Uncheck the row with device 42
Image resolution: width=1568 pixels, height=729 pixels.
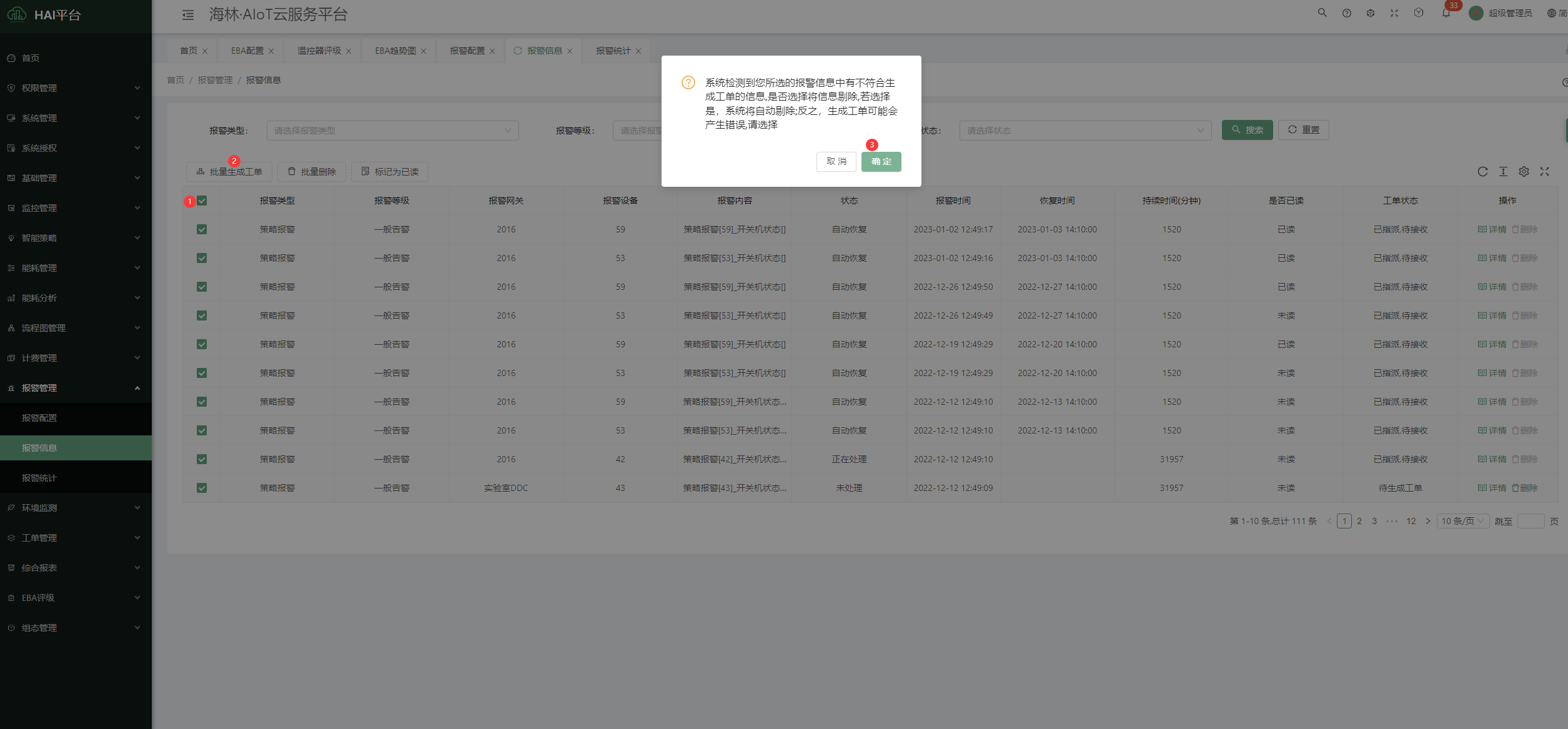pos(202,459)
